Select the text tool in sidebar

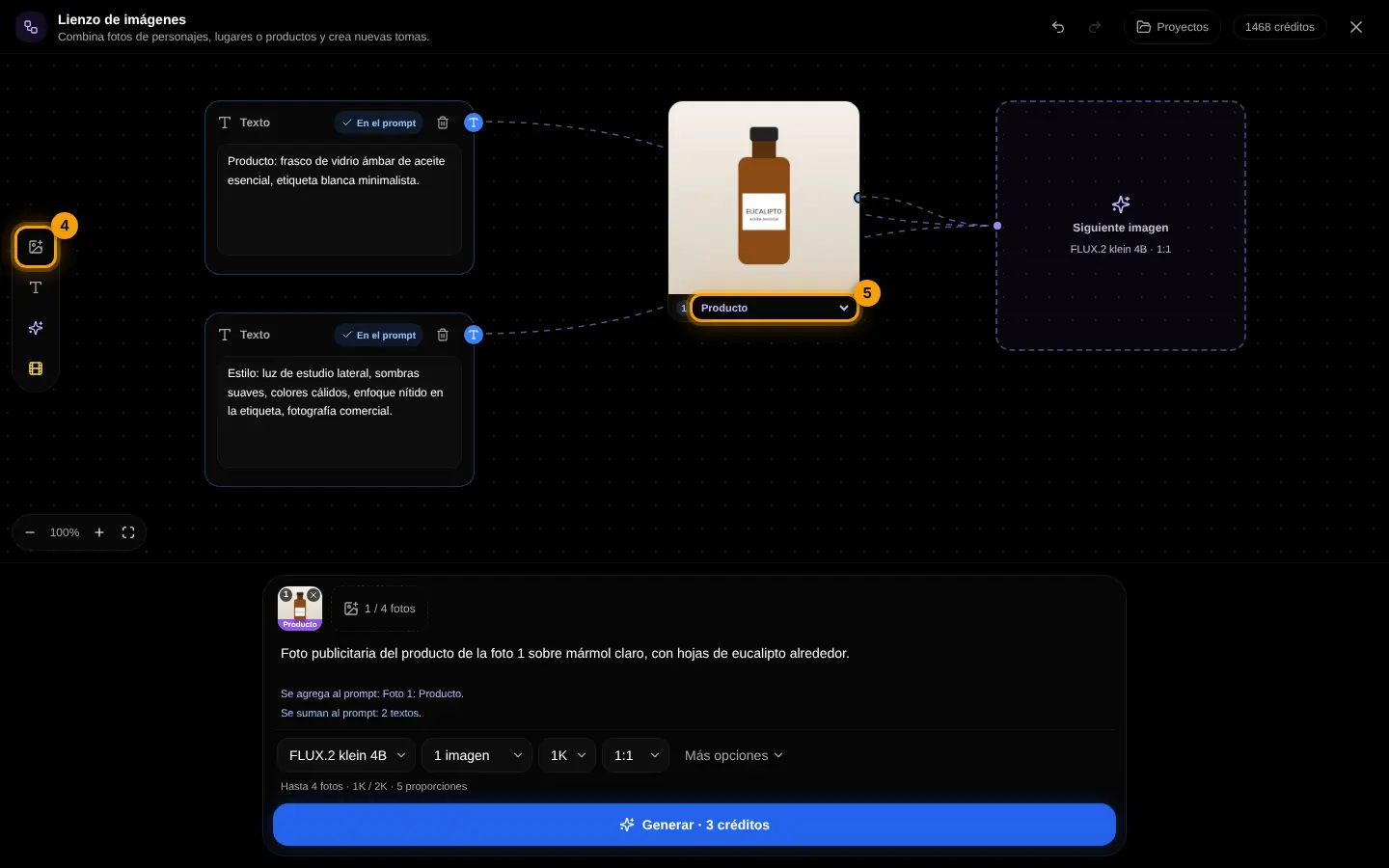pyautogui.click(x=36, y=287)
